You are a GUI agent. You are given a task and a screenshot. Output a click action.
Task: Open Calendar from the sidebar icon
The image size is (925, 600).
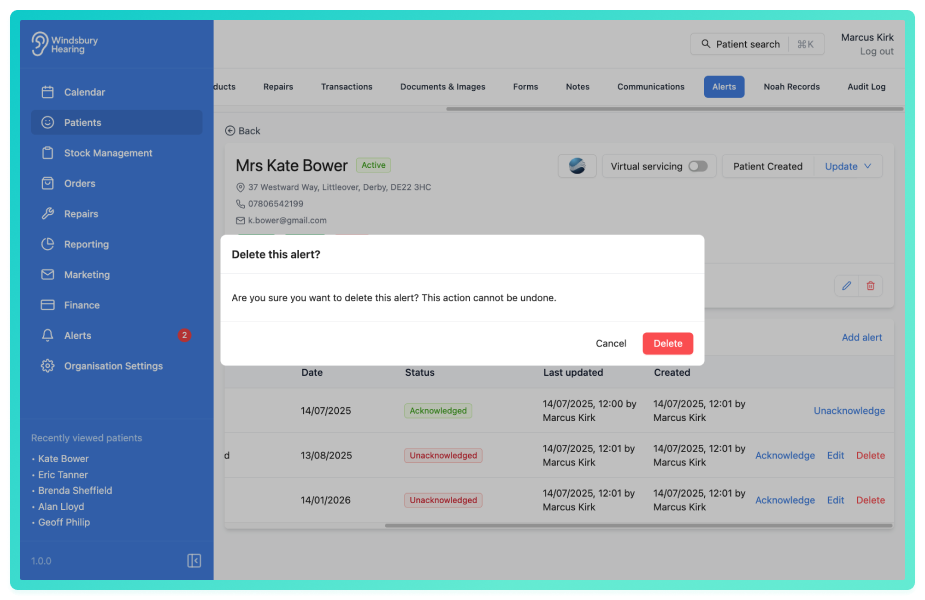tap(48, 92)
